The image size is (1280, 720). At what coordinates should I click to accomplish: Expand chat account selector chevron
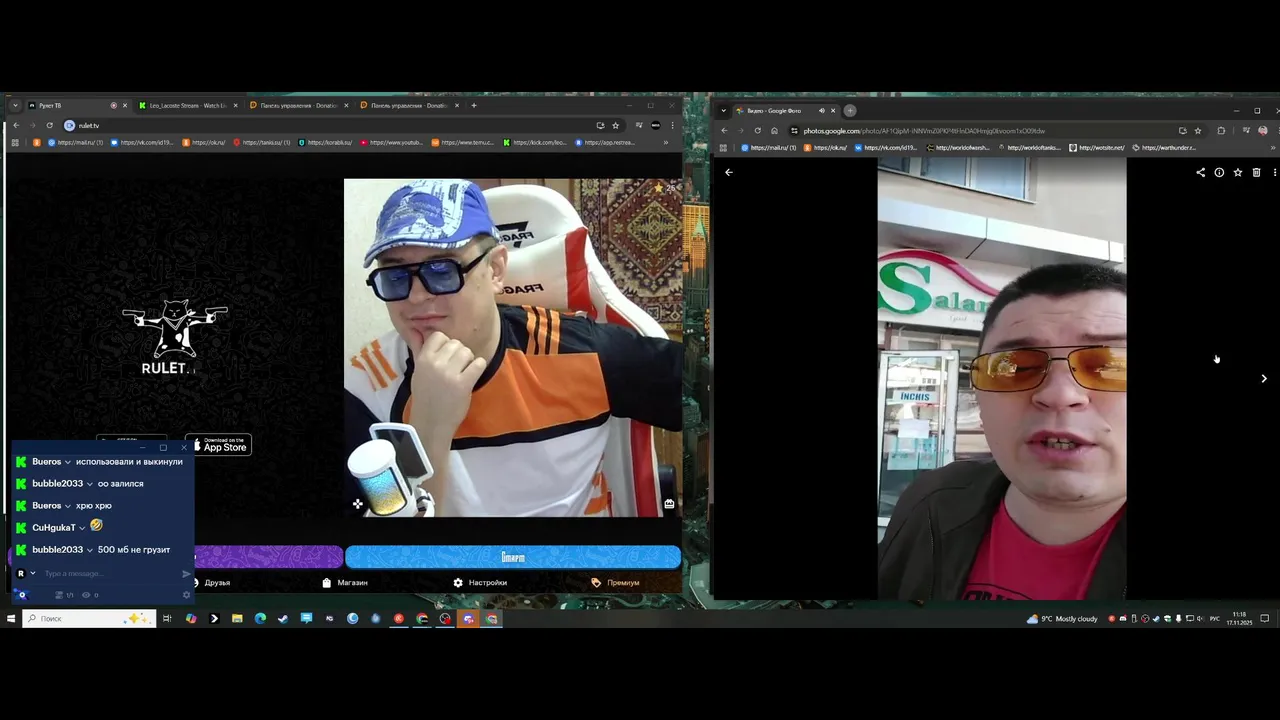click(x=33, y=573)
